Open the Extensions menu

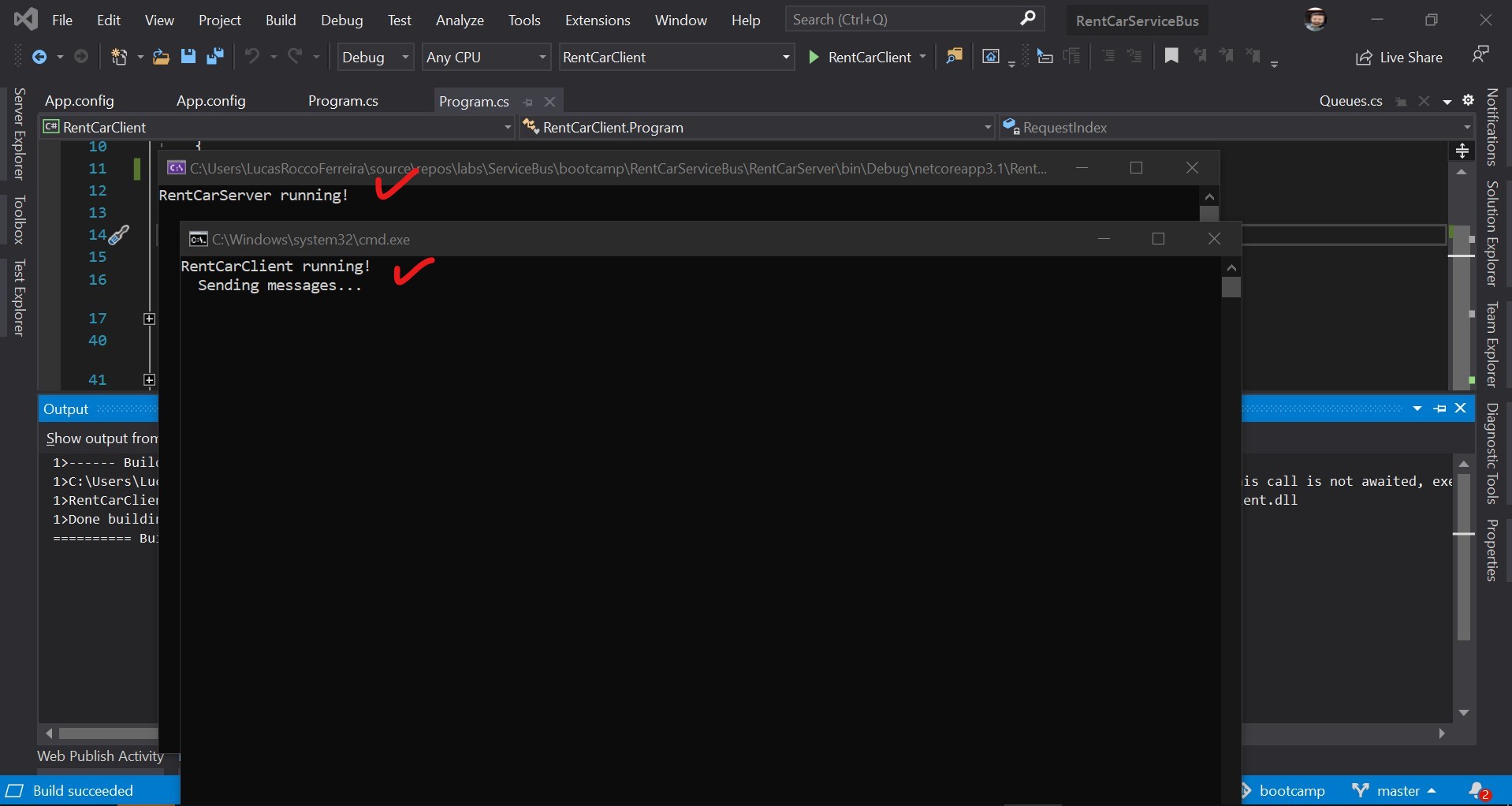598,20
